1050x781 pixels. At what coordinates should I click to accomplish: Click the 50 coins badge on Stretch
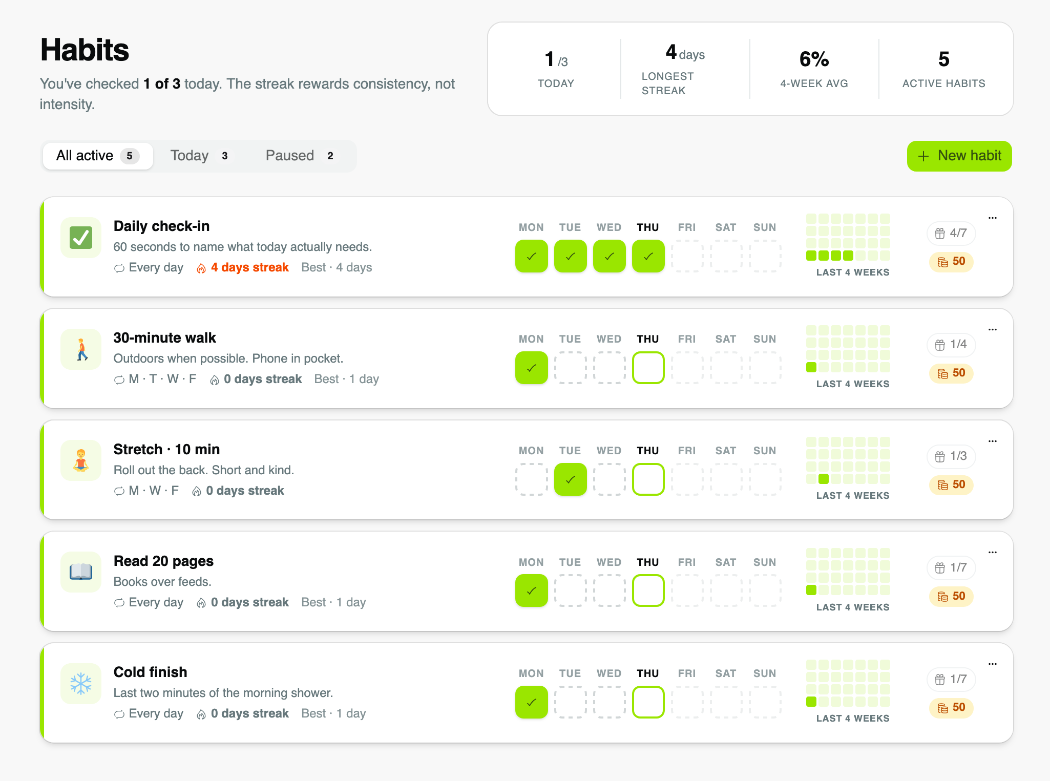point(951,484)
